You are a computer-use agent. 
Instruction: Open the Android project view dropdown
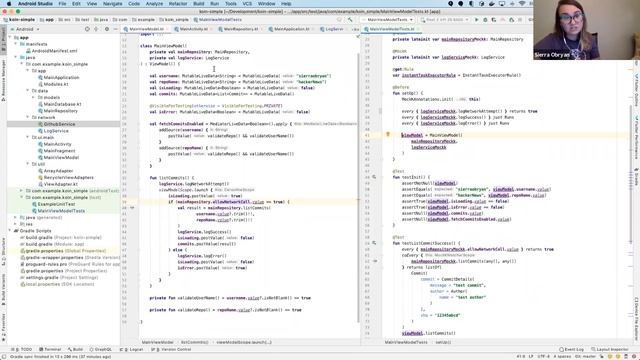point(25,29)
